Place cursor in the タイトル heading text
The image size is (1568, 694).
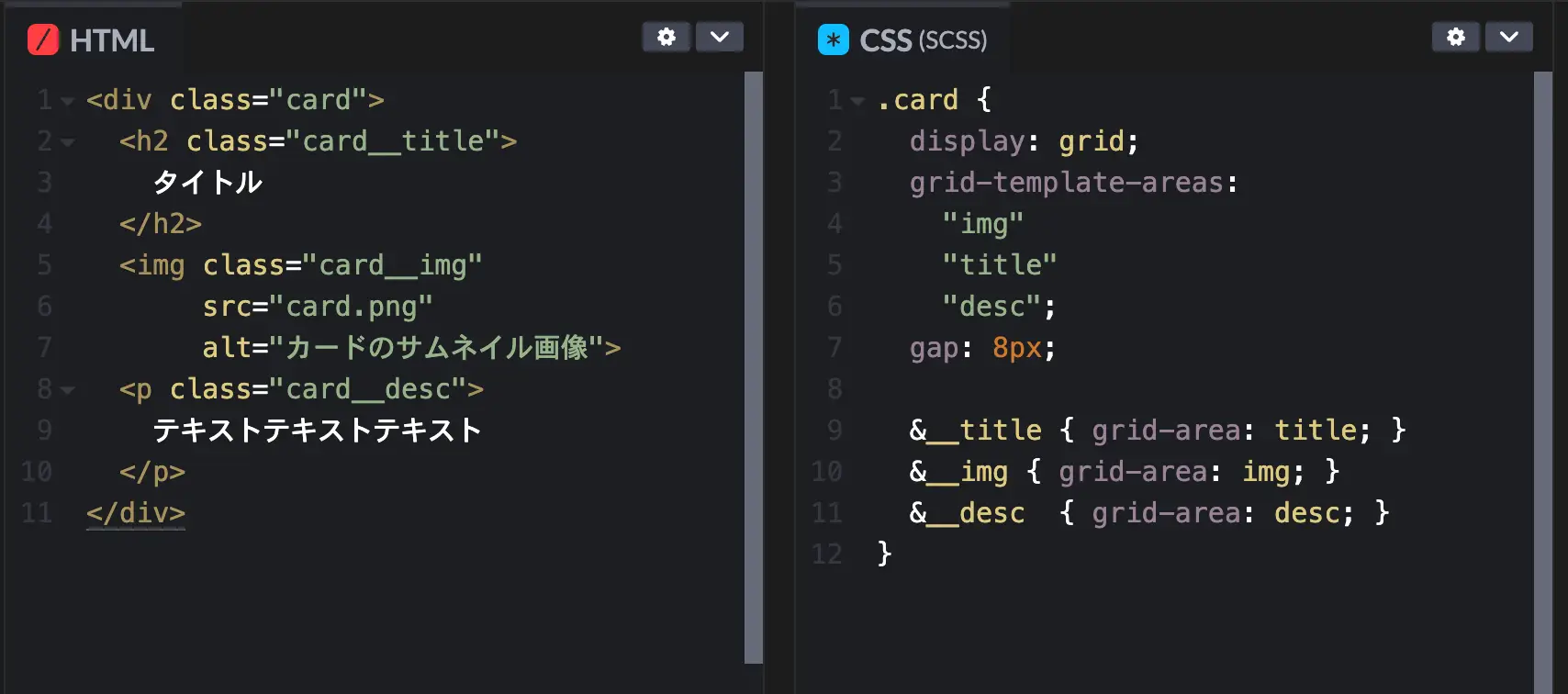207,183
